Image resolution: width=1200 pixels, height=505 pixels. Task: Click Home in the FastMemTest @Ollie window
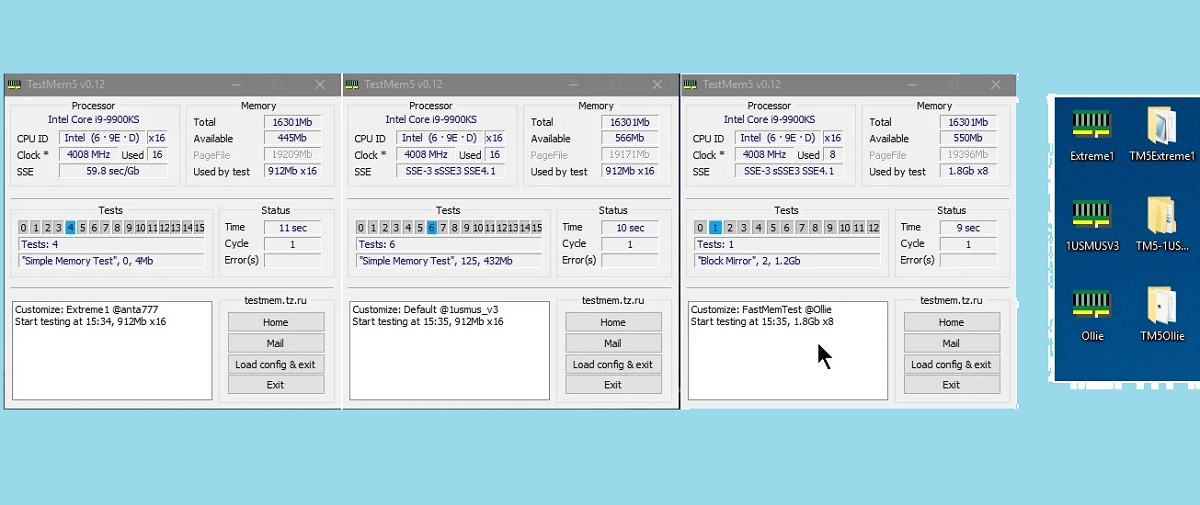click(952, 322)
